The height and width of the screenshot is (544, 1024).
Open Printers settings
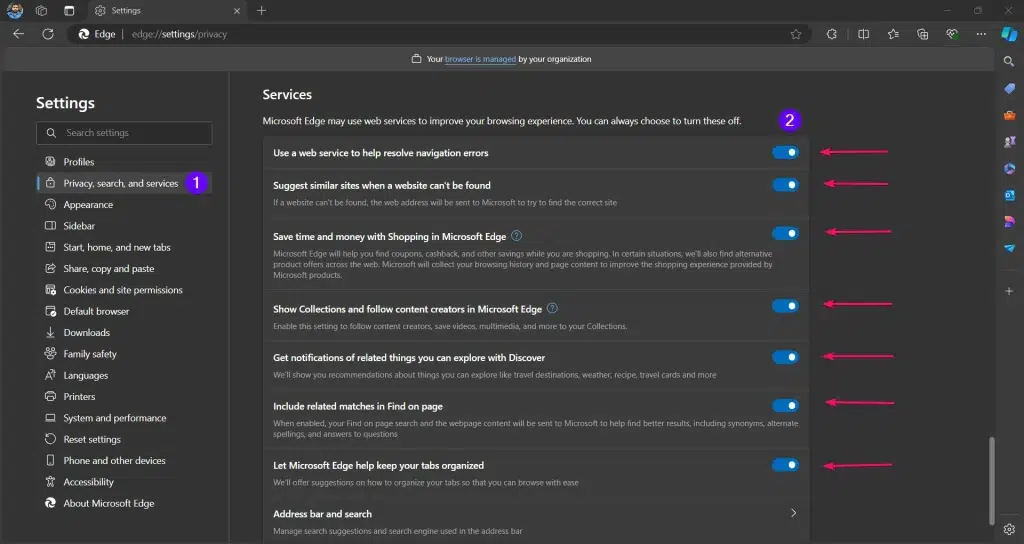124,396
